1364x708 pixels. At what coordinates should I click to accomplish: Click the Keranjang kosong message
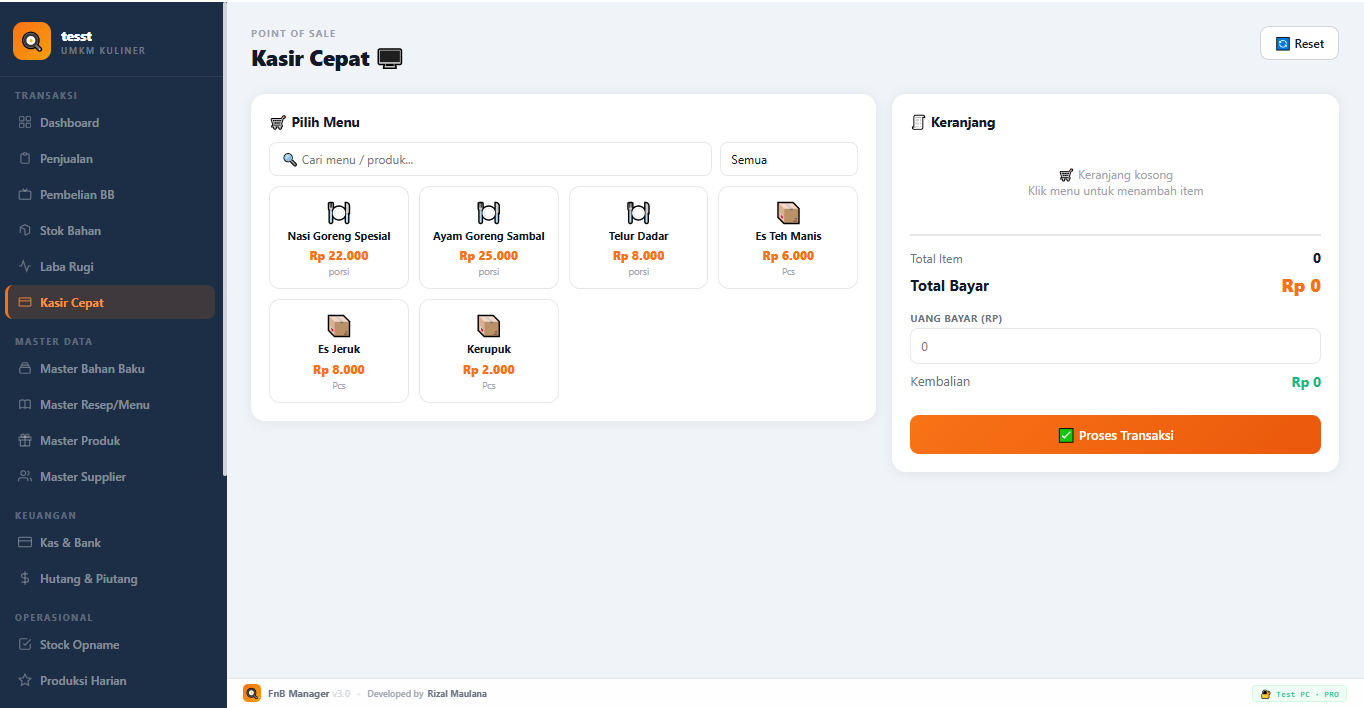click(1116, 175)
